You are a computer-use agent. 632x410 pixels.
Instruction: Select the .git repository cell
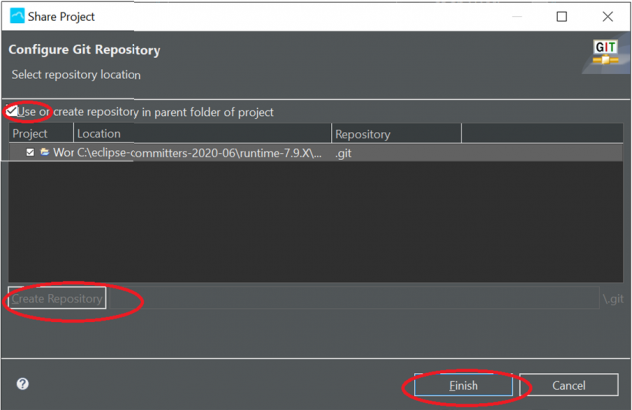(344, 153)
